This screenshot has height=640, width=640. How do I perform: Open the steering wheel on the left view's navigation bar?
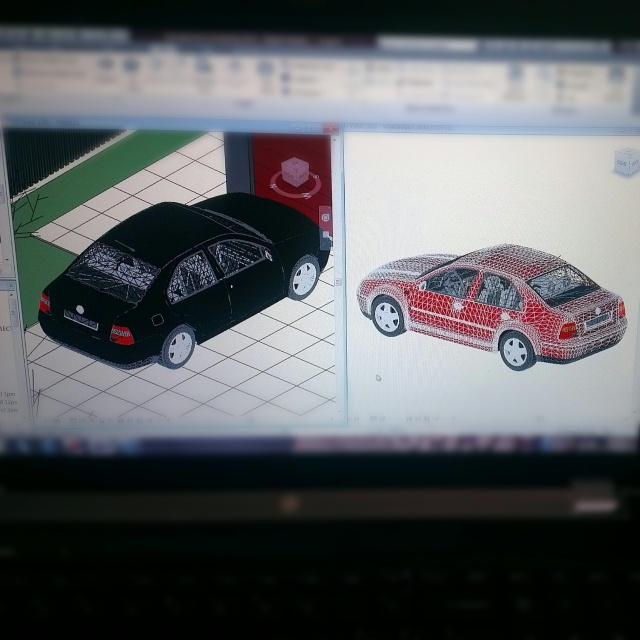pyautogui.click(x=325, y=218)
